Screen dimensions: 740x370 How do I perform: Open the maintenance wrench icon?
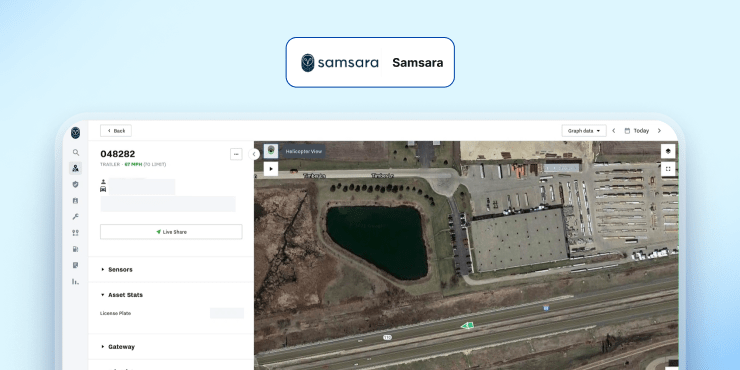coord(76,217)
